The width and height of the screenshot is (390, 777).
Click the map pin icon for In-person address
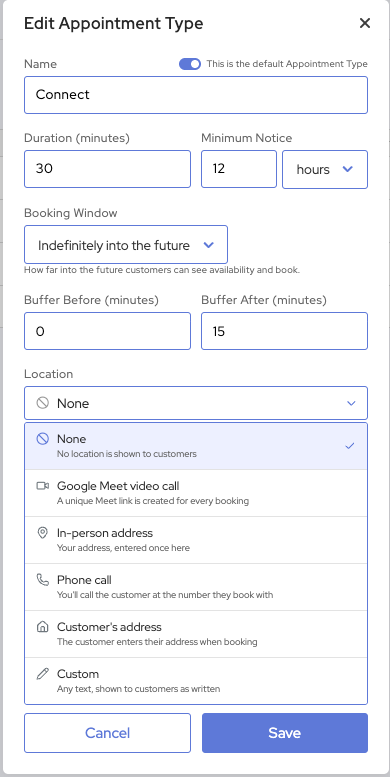click(x=43, y=533)
